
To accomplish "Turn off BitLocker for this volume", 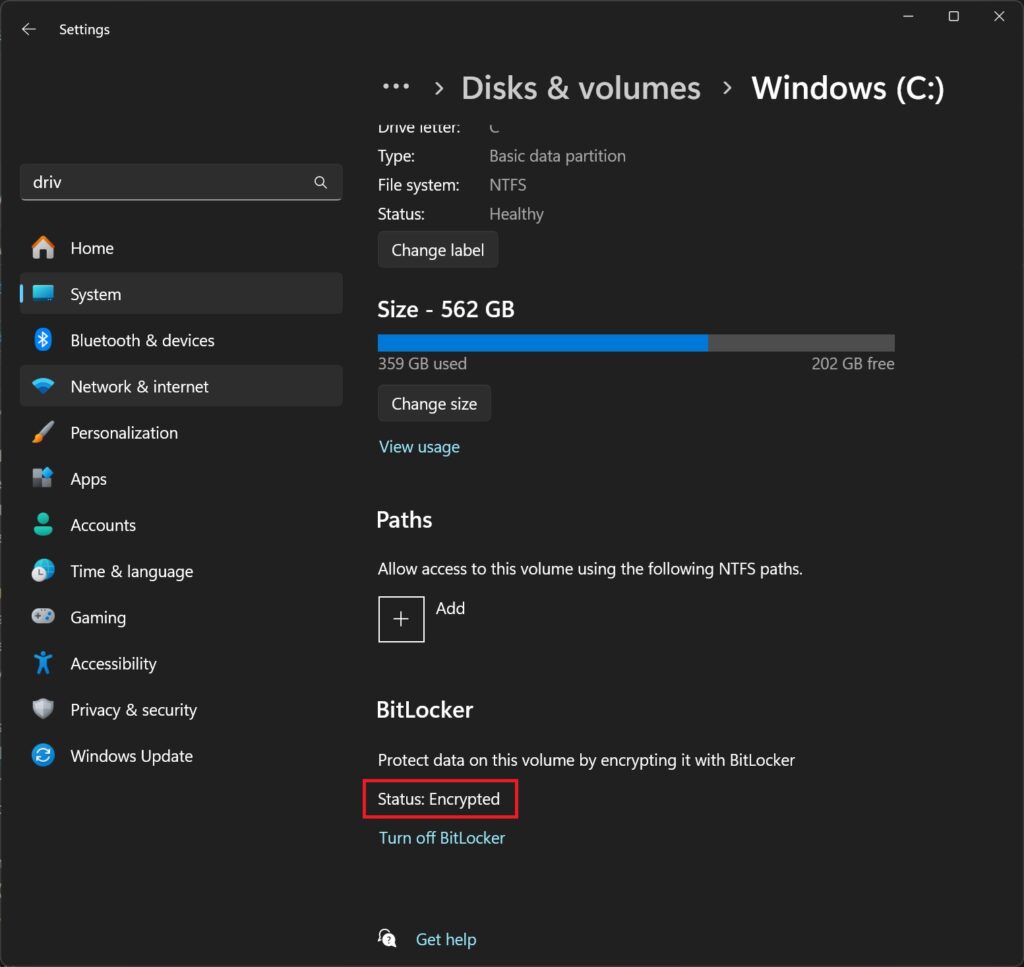I will coord(441,837).
